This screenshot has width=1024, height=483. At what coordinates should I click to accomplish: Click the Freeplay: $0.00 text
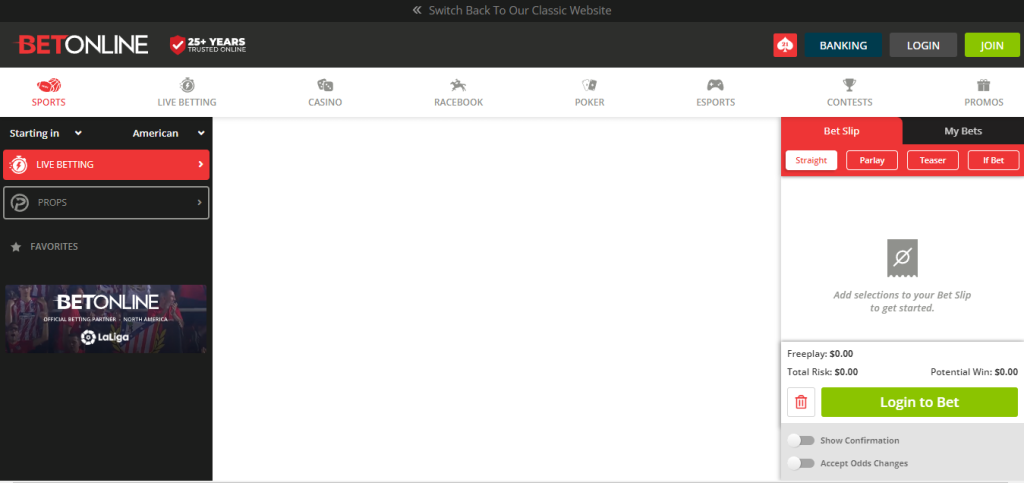[820, 354]
